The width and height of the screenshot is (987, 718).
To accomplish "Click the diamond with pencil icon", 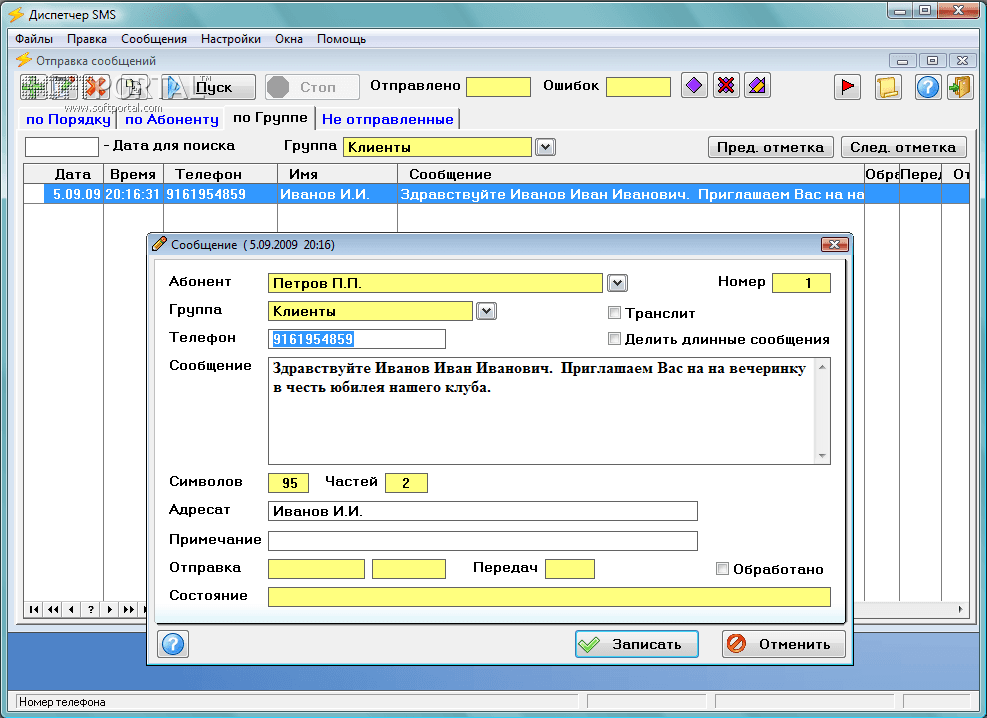I will 757,86.
